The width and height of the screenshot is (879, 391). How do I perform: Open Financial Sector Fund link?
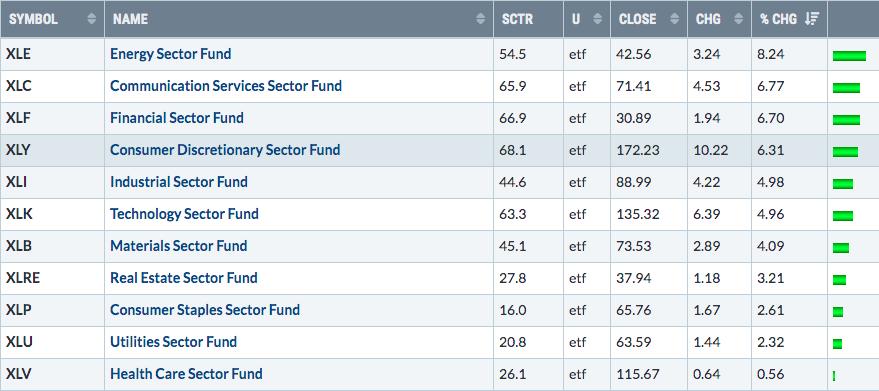177,118
